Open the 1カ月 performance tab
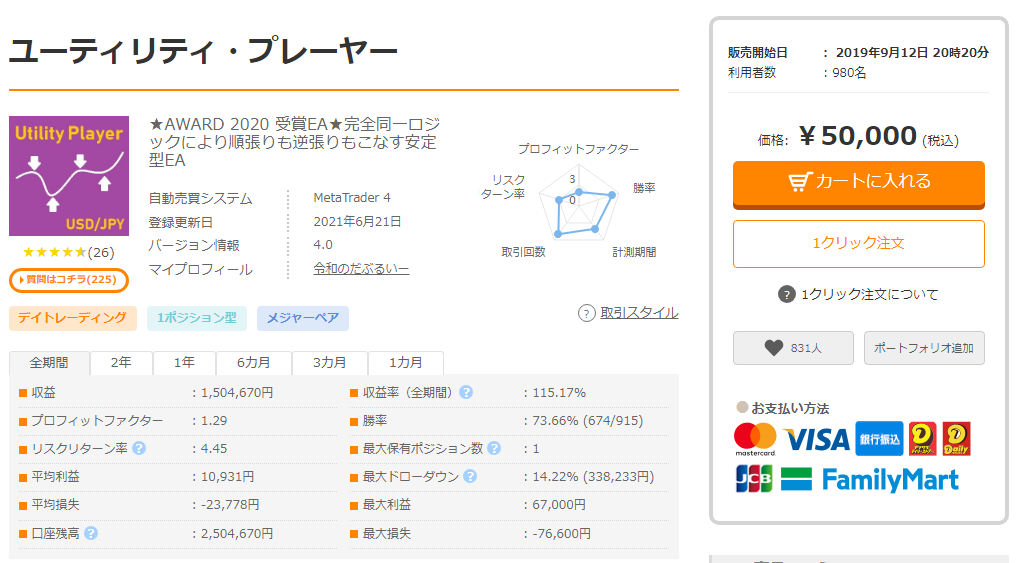The height and width of the screenshot is (563, 1017). coord(405,363)
